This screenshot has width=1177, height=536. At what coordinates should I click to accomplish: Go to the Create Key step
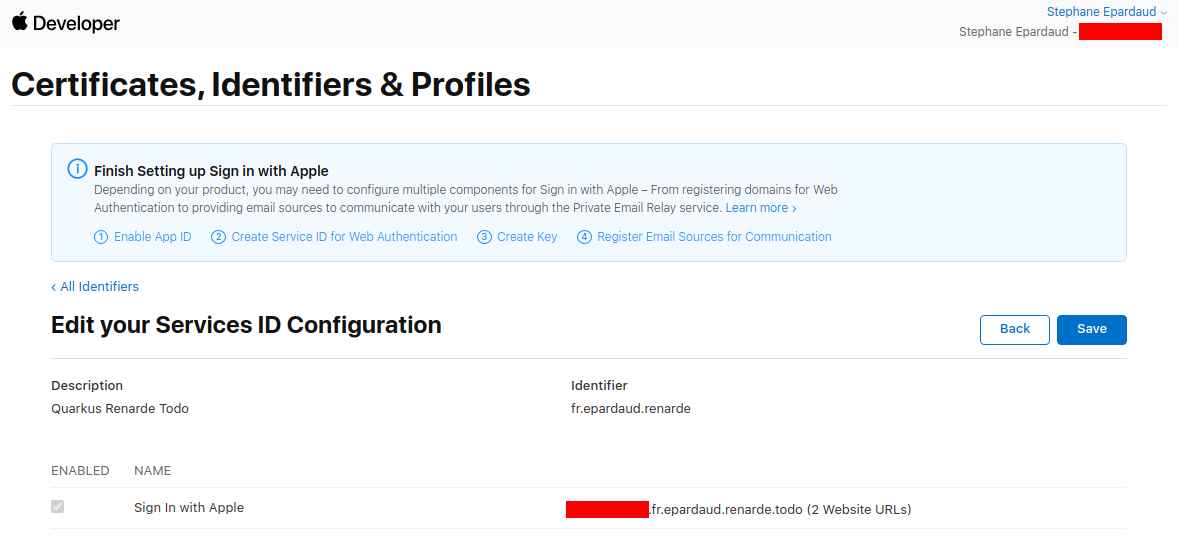point(527,237)
